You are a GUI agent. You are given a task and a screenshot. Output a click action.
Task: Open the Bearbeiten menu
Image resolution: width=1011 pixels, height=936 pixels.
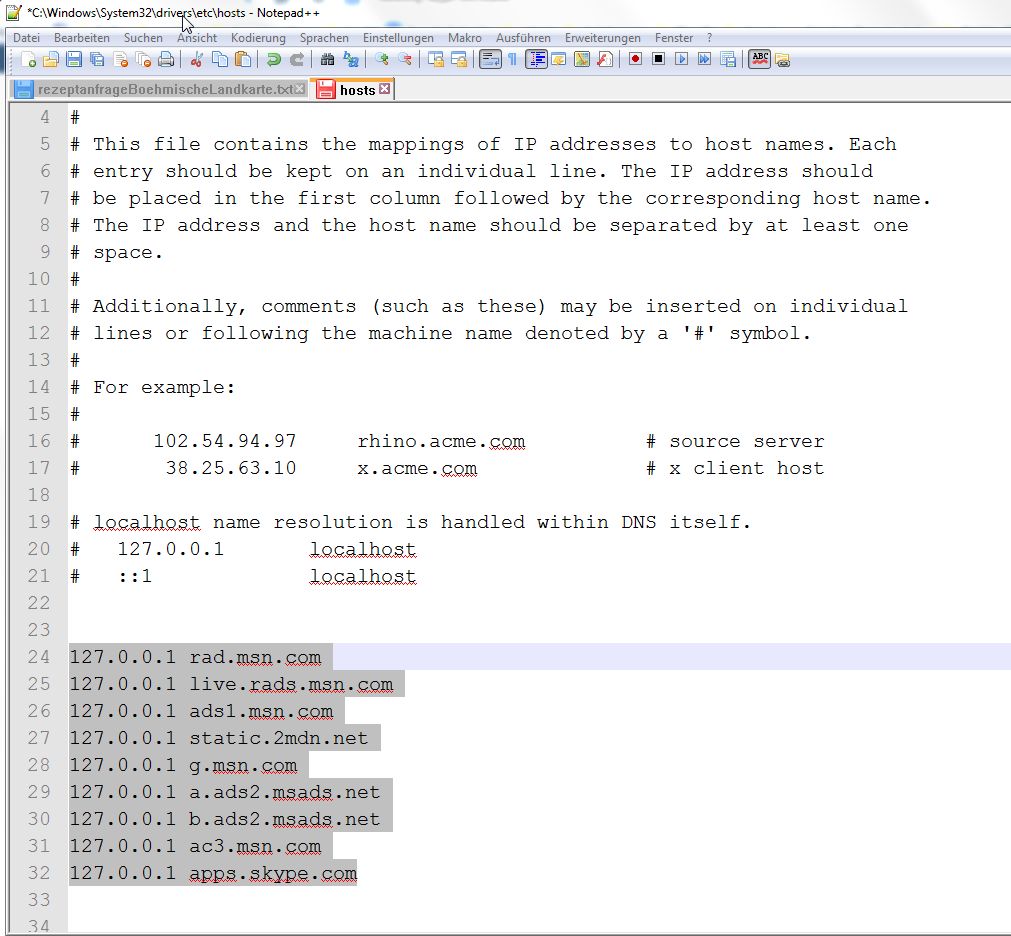click(82, 38)
